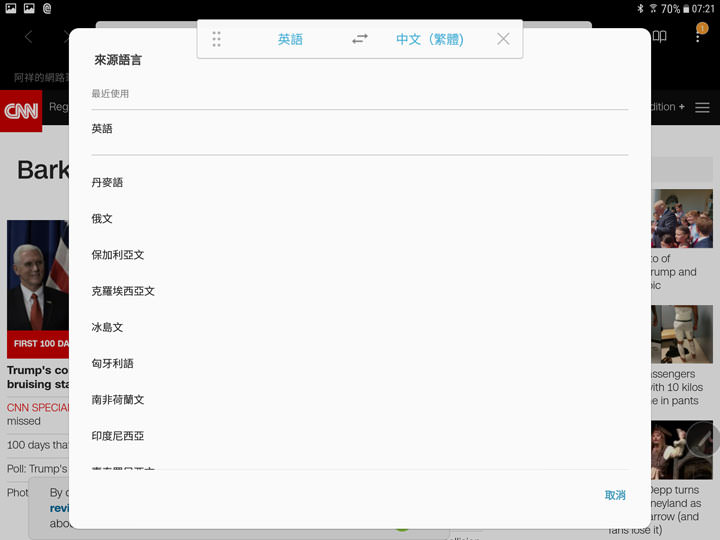720x540 pixels.
Task: Choose 克羅埃西亞文 as source language
Action: click(x=360, y=291)
